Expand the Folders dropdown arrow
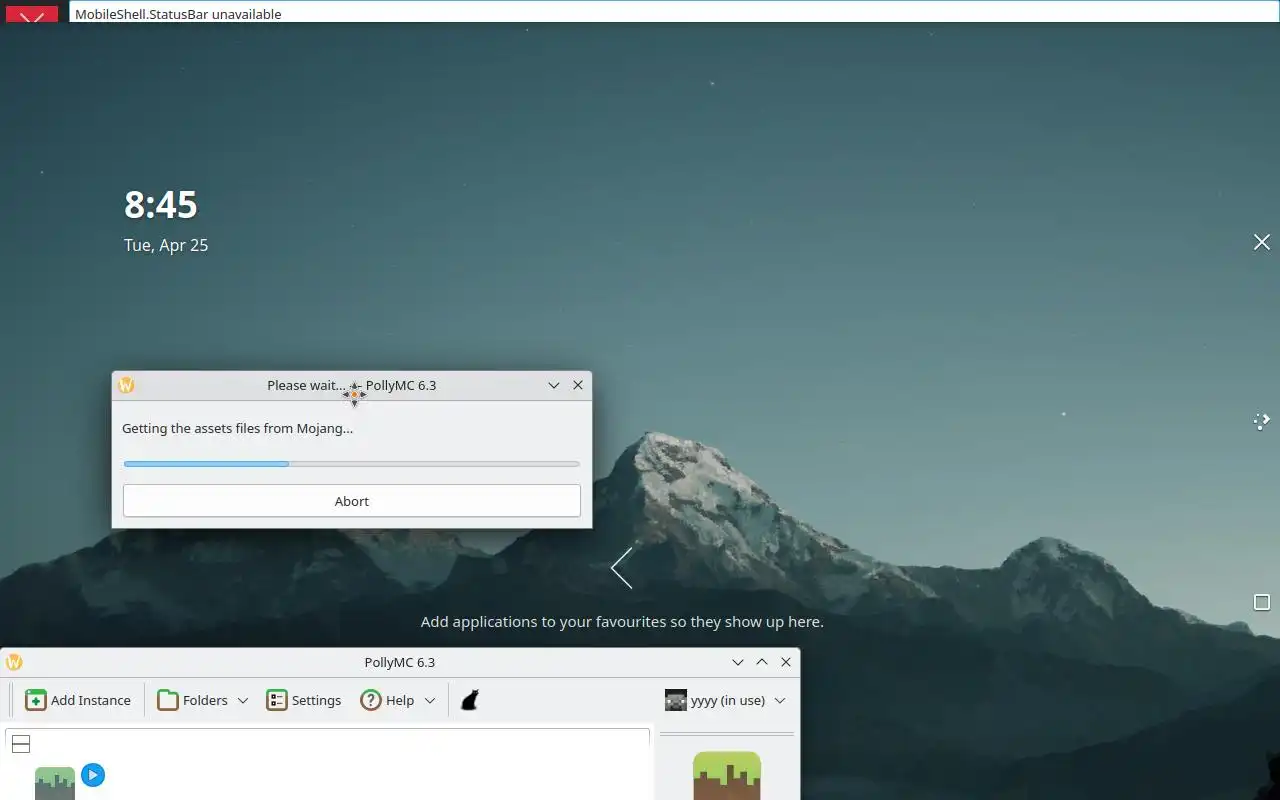The width and height of the screenshot is (1280, 800). [242, 700]
